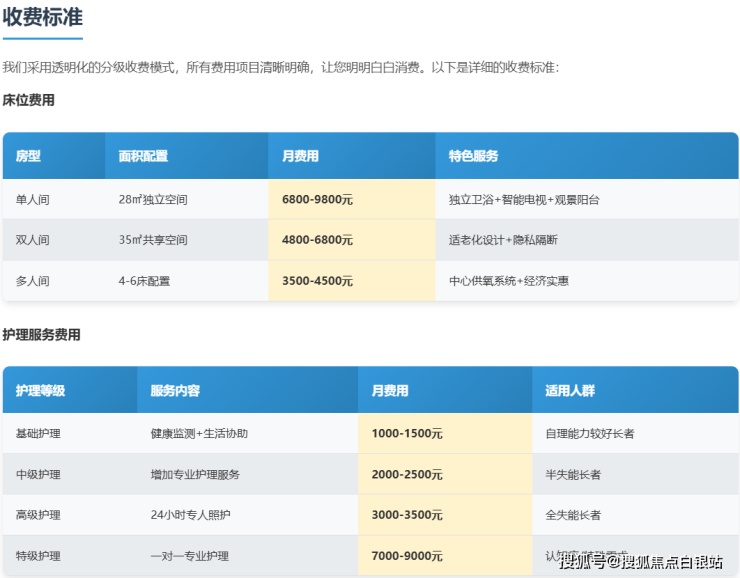Image resolution: width=740 pixels, height=578 pixels.
Task: Click the 护理等级 column header
Action: click(x=41, y=390)
